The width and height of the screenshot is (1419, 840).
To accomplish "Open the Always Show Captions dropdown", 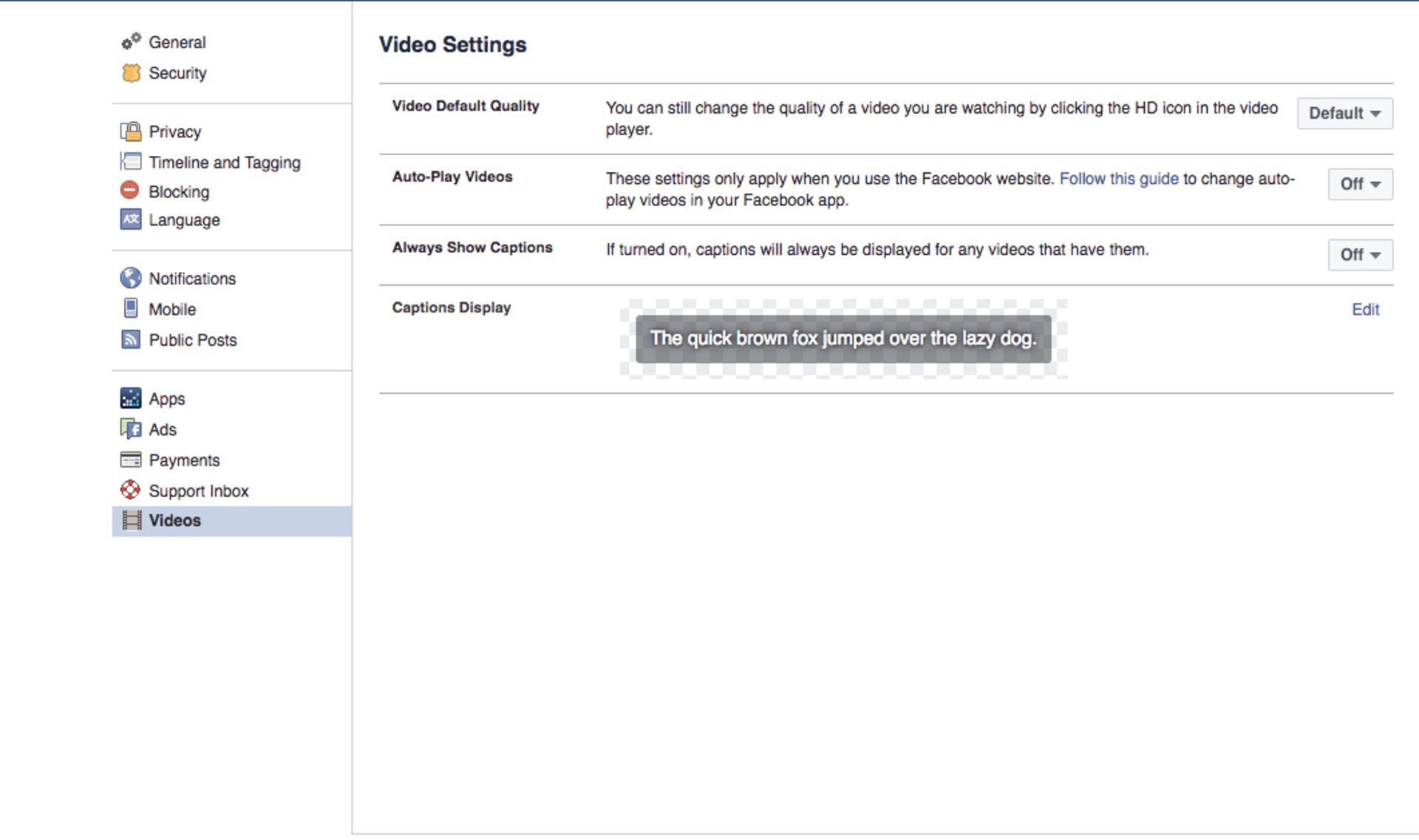I will click(1360, 255).
